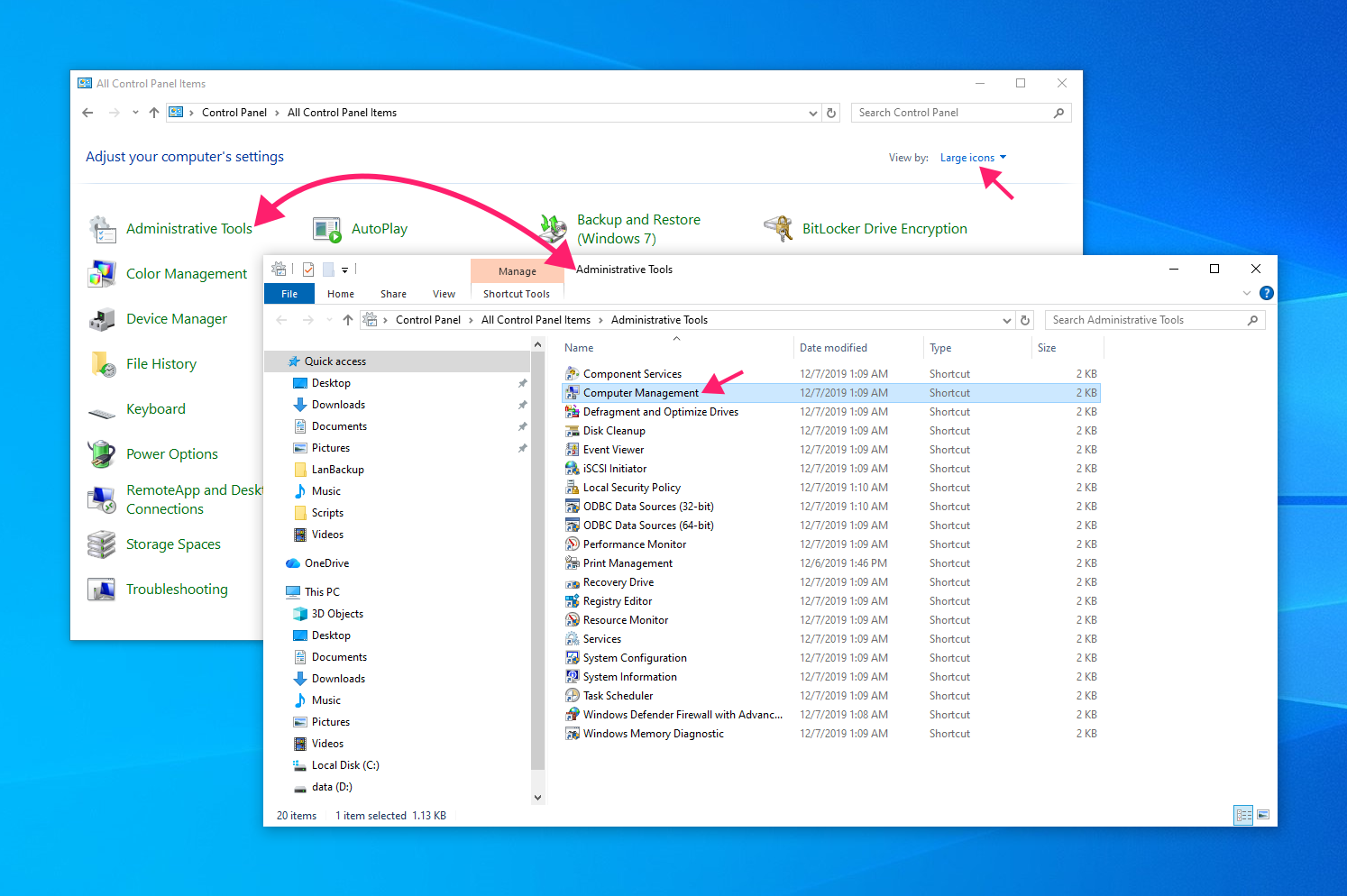Switch to the Shortcut Tools tab
1347x896 pixels.
(517, 294)
